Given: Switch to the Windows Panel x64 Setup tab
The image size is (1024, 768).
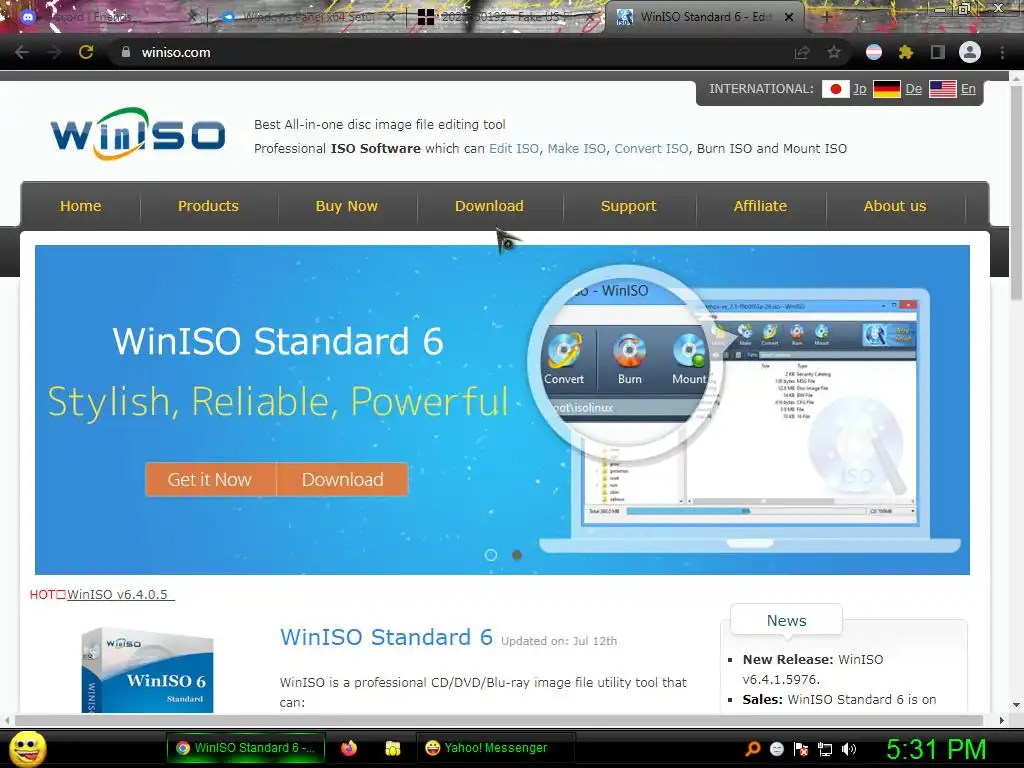Looking at the screenshot, I should pyautogui.click(x=307, y=17).
